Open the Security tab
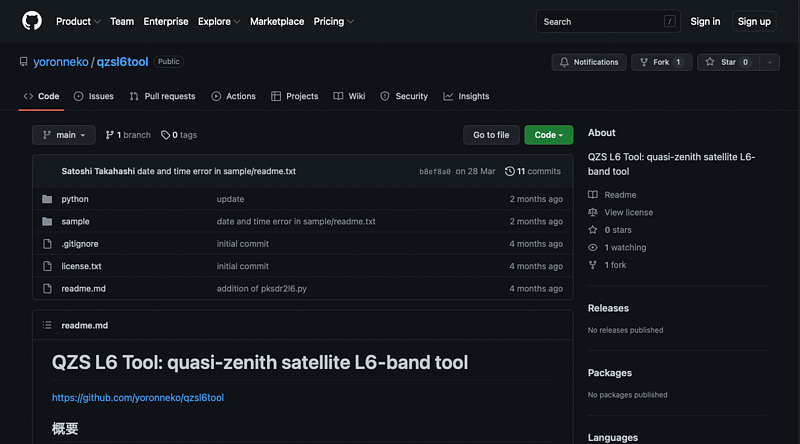The height and width of the screenshot is (444, 800). pyautogui.click(x=404, y=96)
